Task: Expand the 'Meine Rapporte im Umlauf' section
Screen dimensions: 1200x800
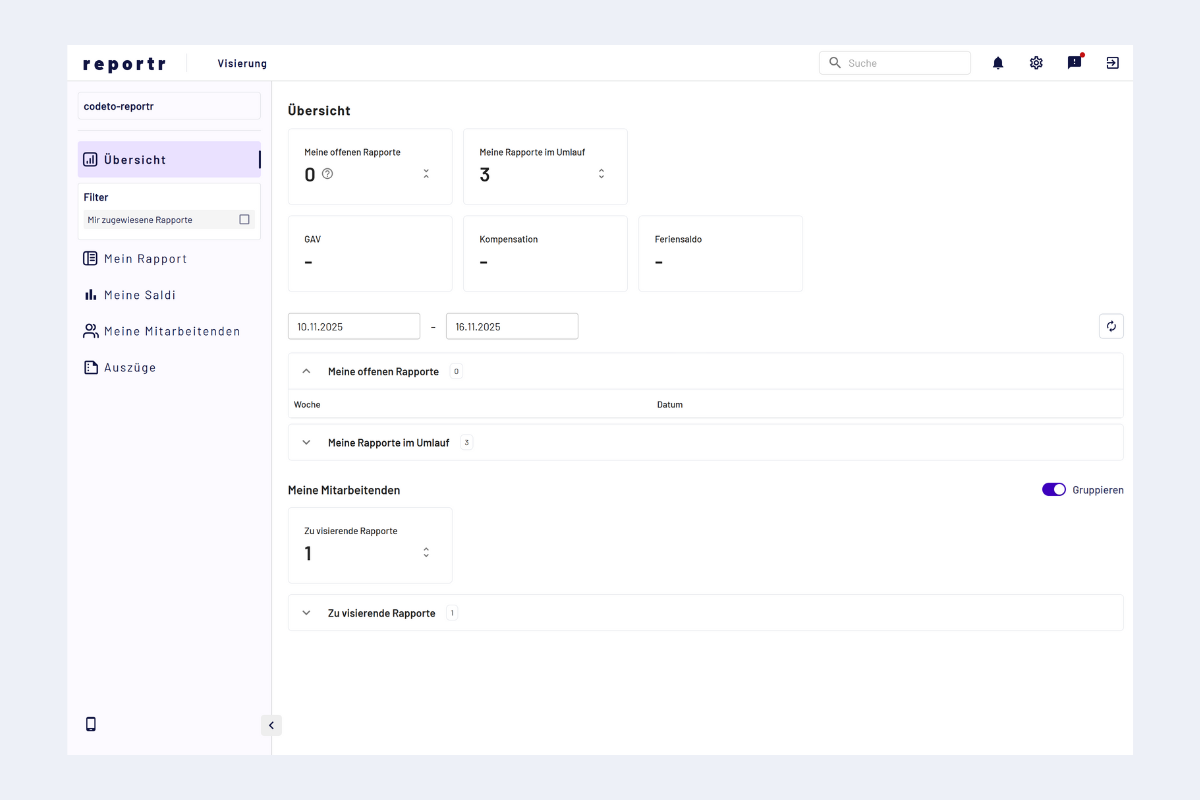Action: (x=306, y=442)
